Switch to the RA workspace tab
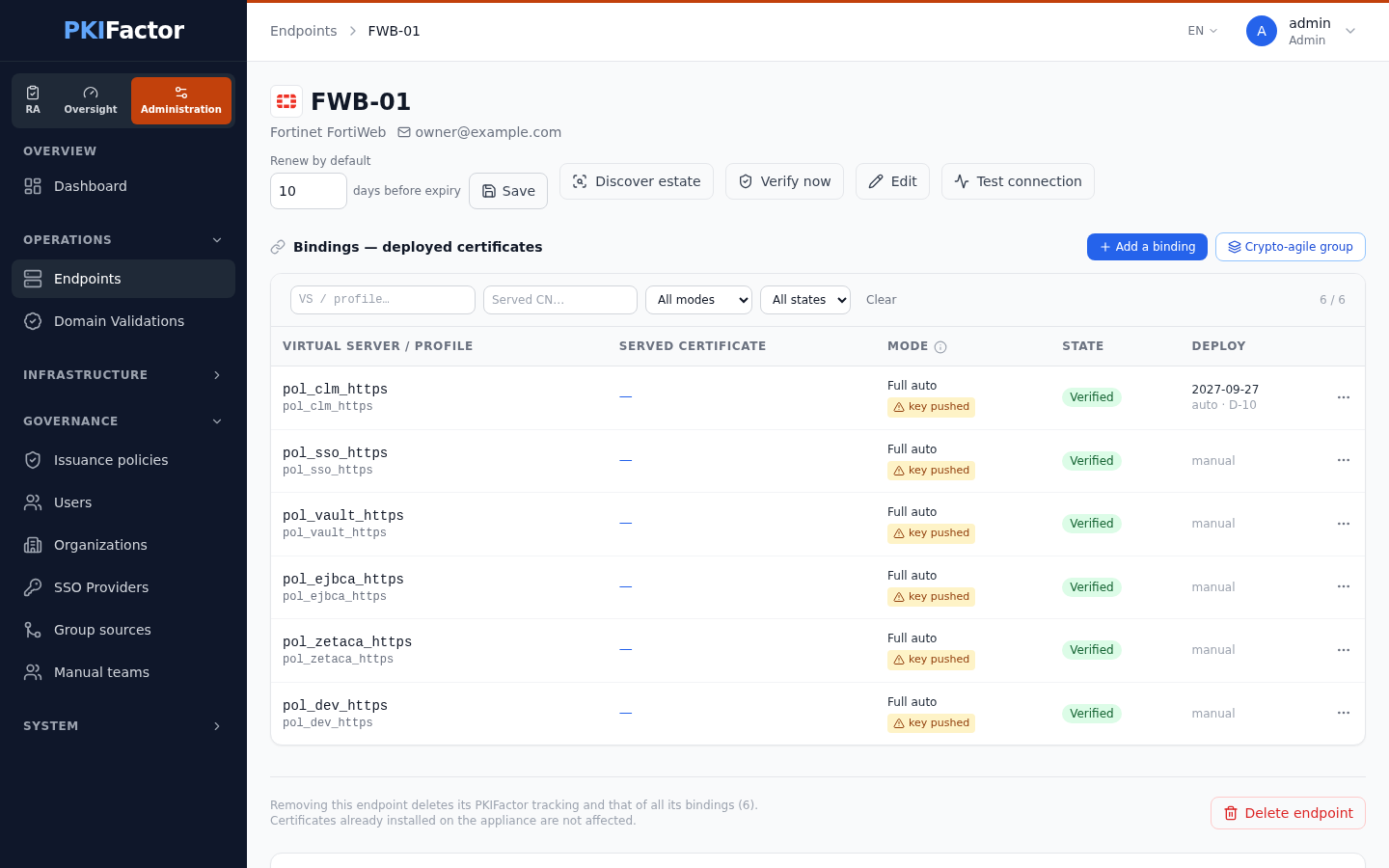The width and height of the screenshot is (1389, 868). click(x=33, y=100)
